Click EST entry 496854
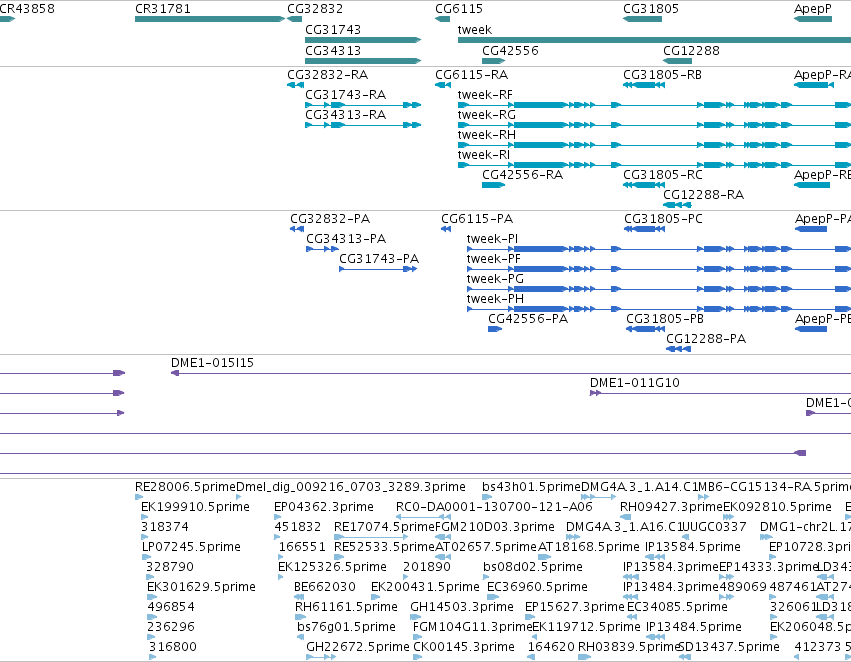The width and height of the screenshot is (851, 662). [170, 607]
